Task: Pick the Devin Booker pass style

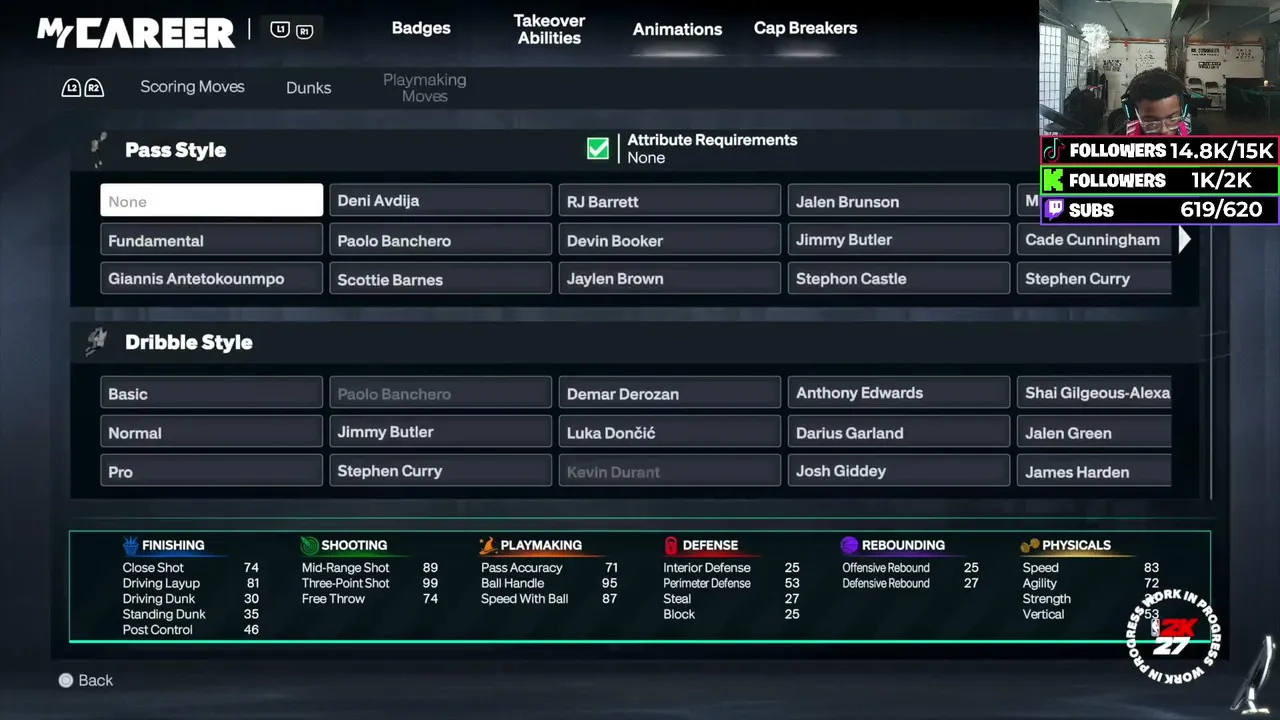Action: (x=669, y=240)
